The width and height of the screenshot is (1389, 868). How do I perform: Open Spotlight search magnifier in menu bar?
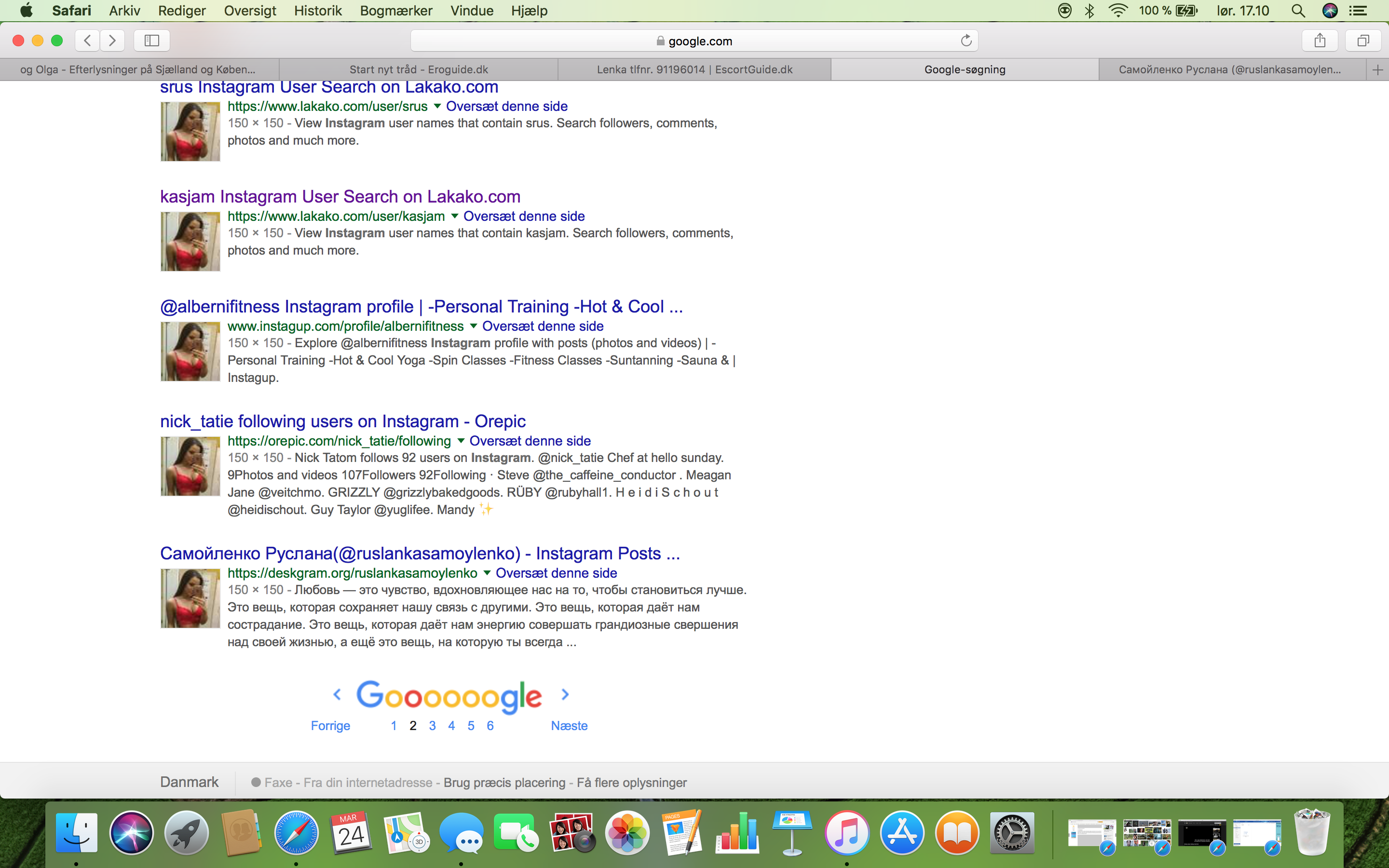click(1298, 10)
